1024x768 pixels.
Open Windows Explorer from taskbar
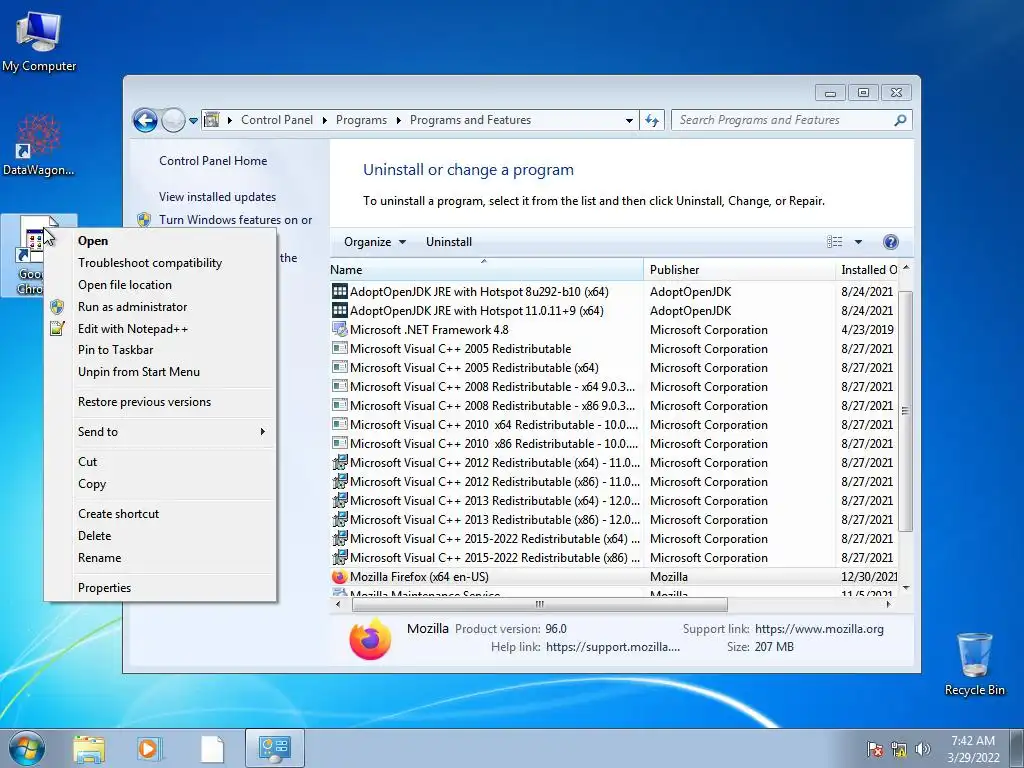pos(89,749)
